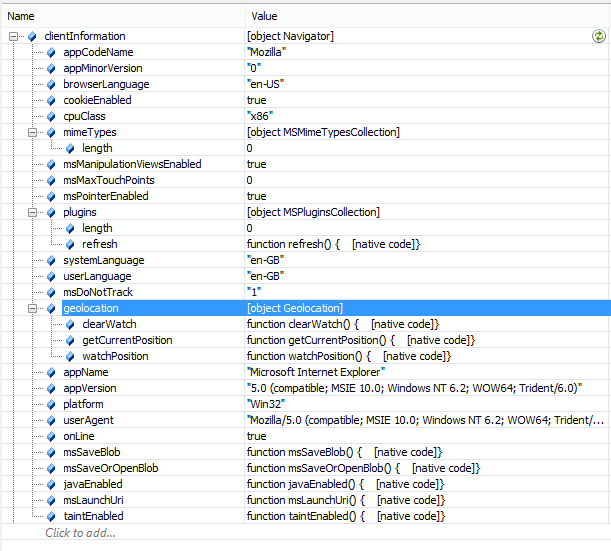Click the diamond icon next to refresh
Viewport: 611px width, 551px height.
(70, 244)
